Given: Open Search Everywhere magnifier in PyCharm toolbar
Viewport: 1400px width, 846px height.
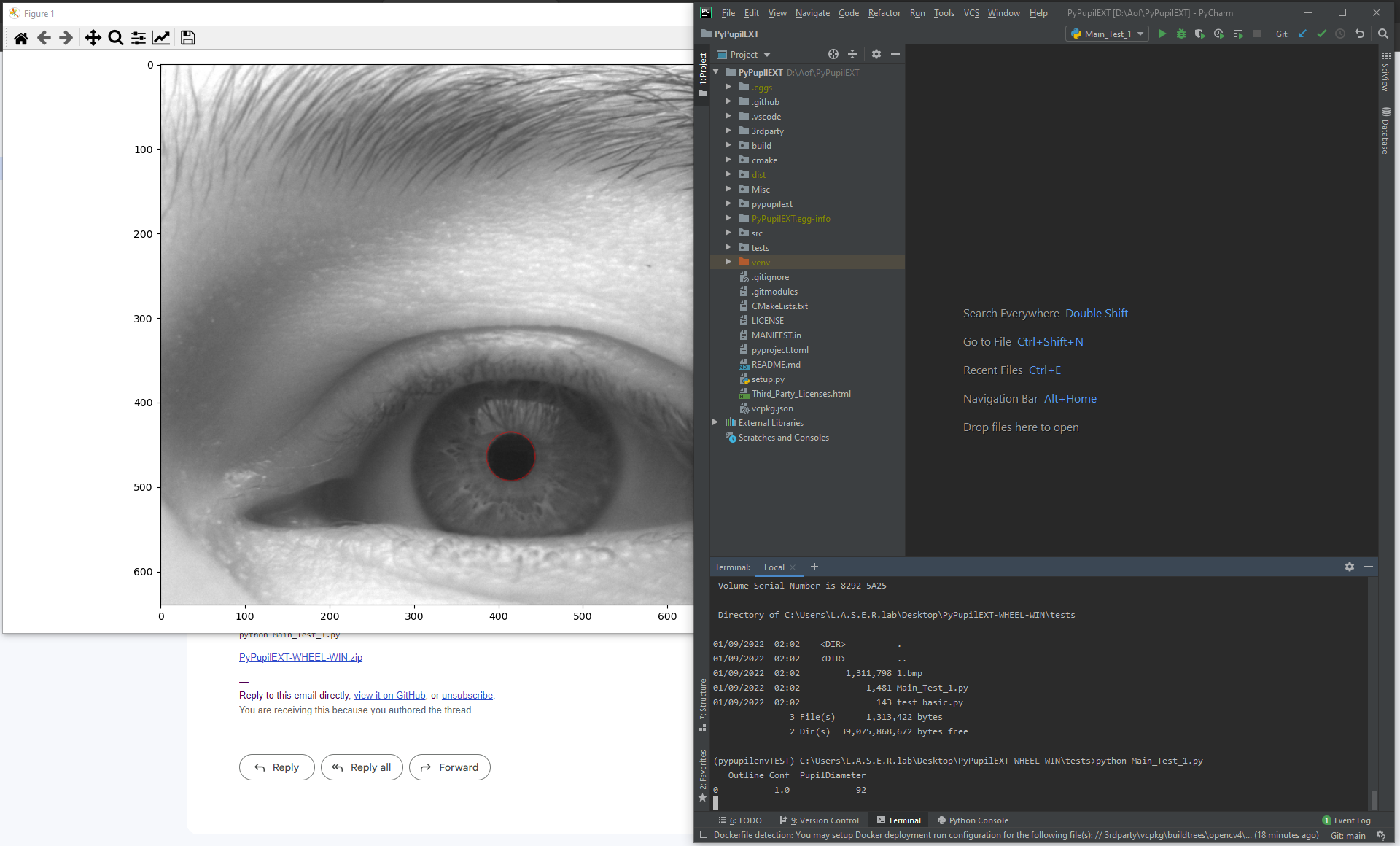Looking at the screenshot, I should click(x=1383, y=34).
